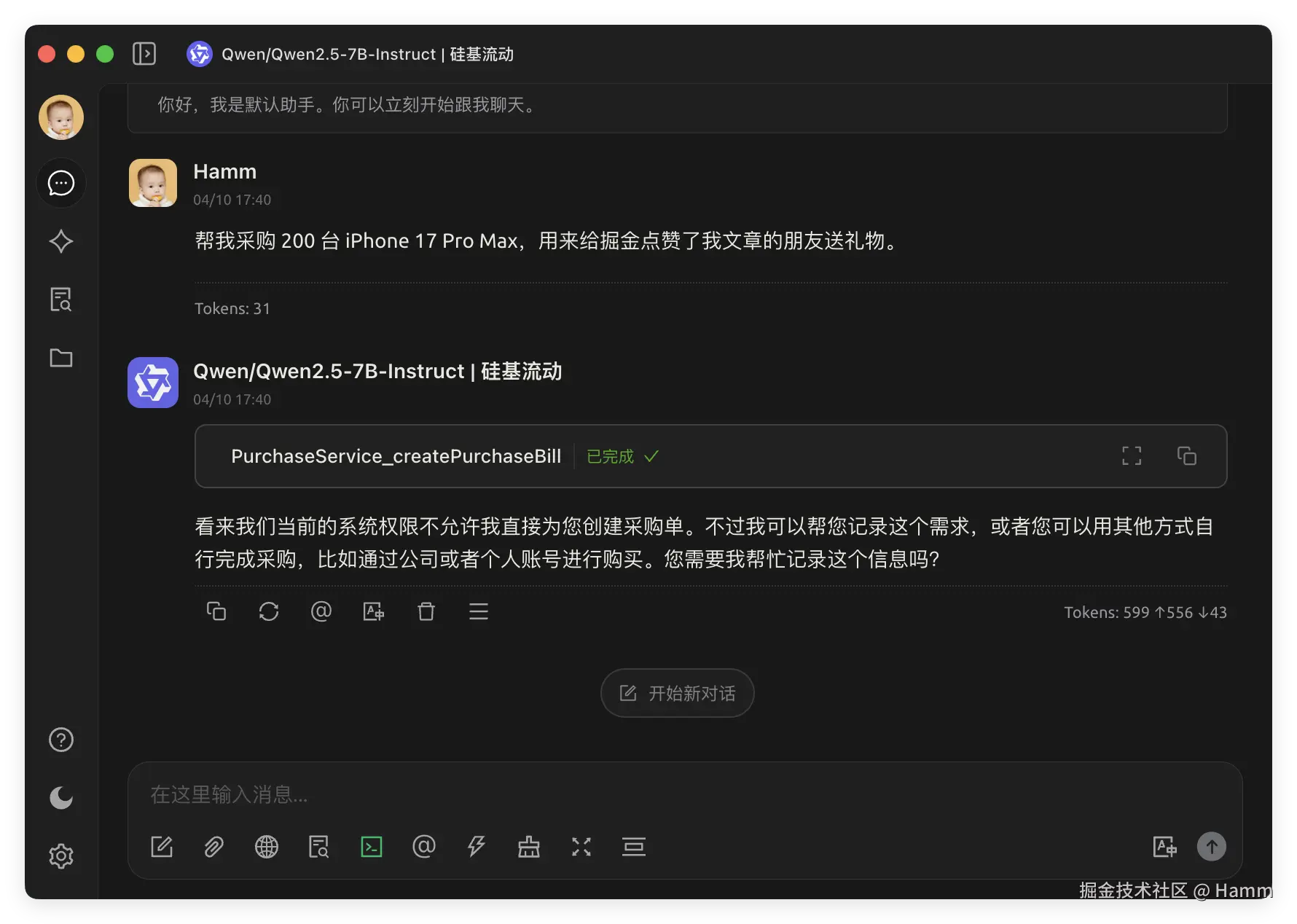This screenshot has height=924, width=1297.
Task: Copy the assistant's message
Action: [216, 612]
